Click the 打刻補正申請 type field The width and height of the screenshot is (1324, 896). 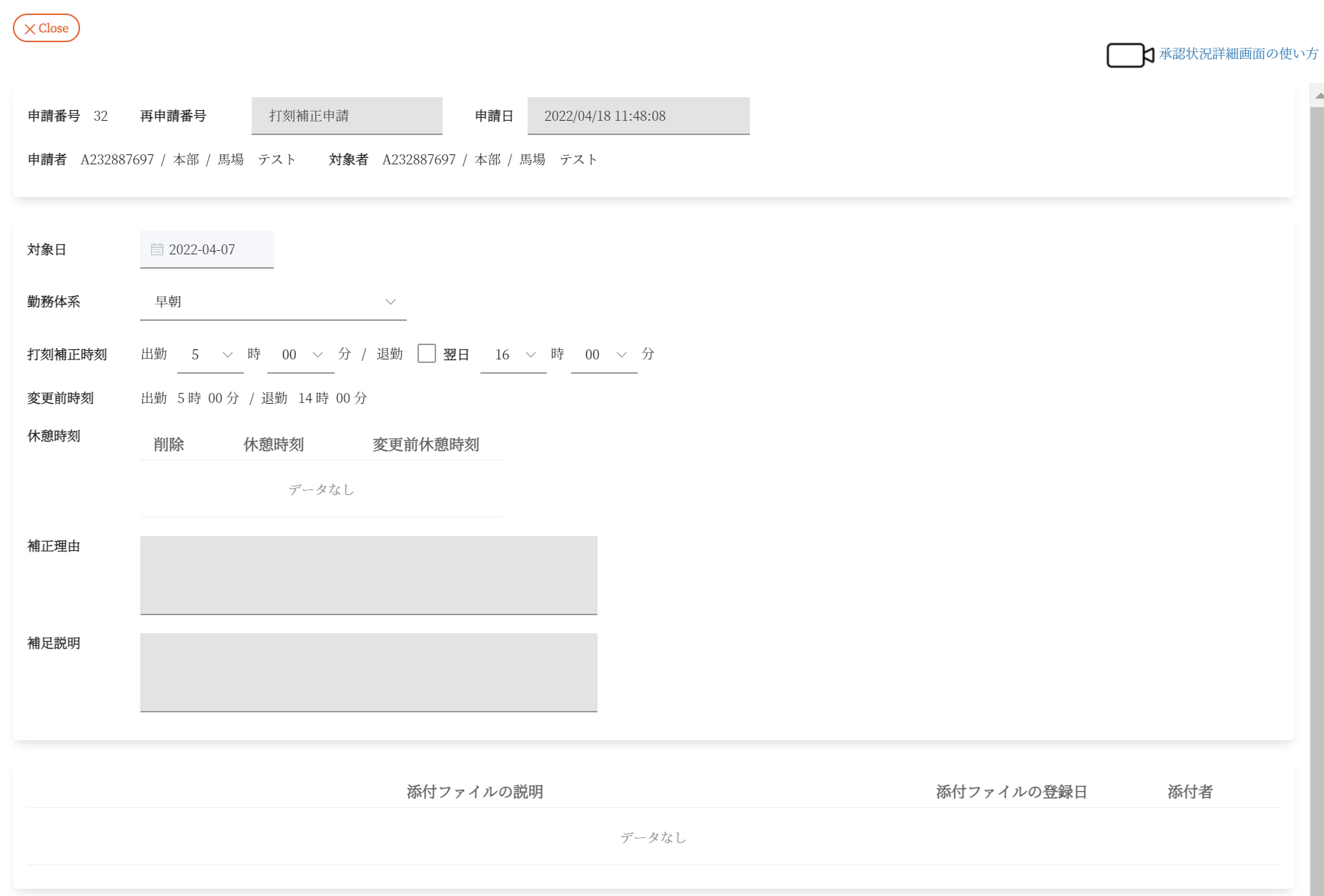(x=347, y=116)
